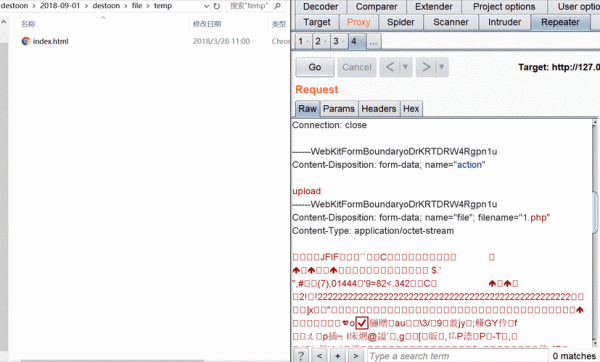Screen dimensions: 600x362
Task: Select Repeater tab number 2
Action: tap(318, 41)
